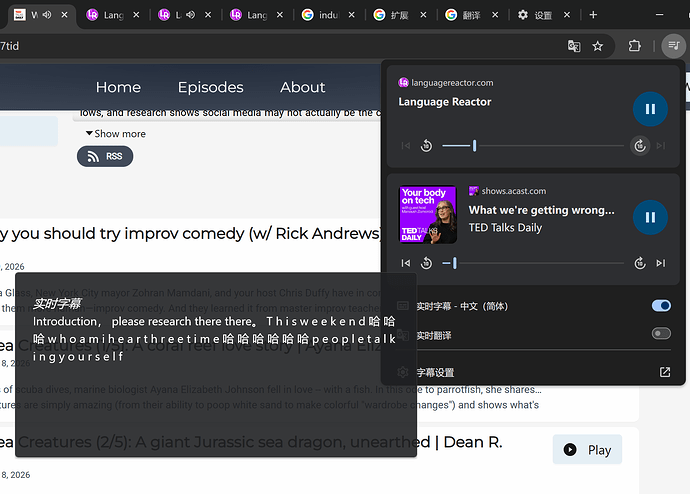Image resolution: width=690 pixels, height=494 pixels.
Task: Switch to the 扩展 Google tab
Action: [x=400, y=15]
